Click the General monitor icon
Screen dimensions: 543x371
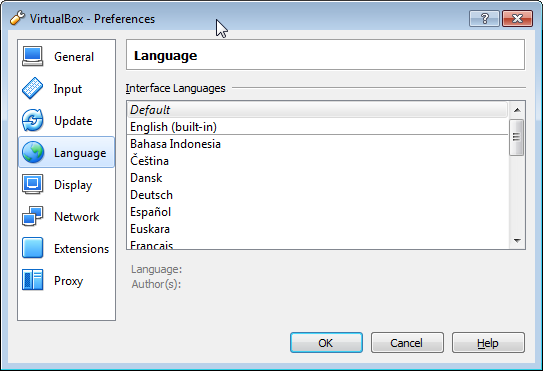click(33, 56)
